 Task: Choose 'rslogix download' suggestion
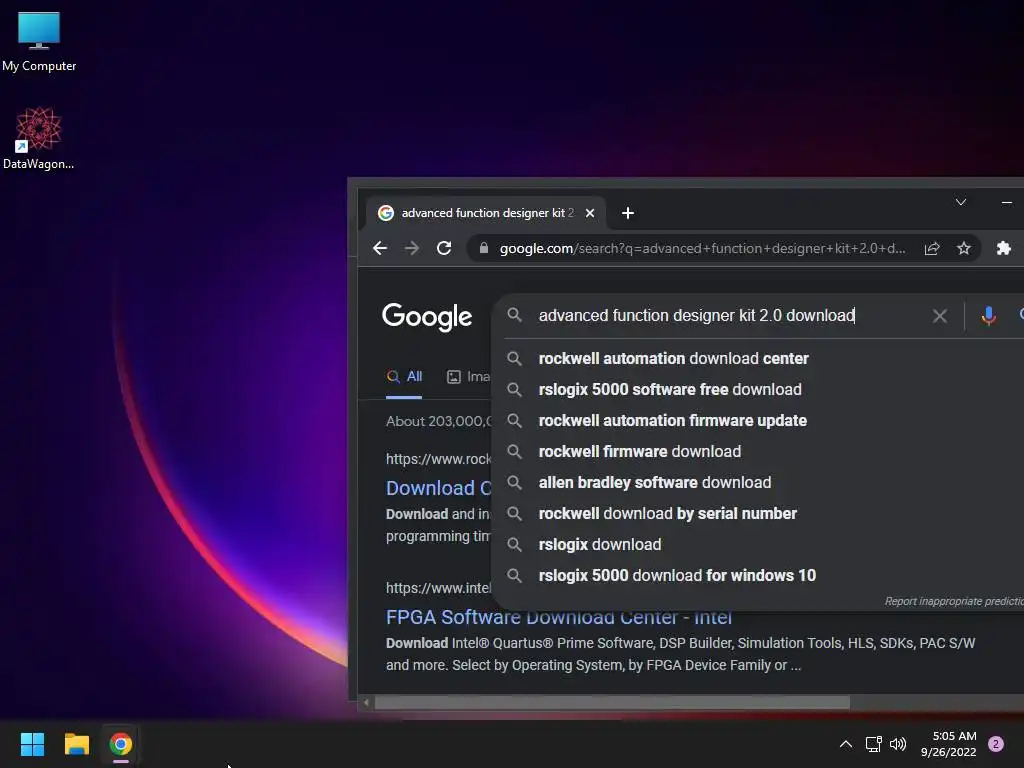pos(600,545)
